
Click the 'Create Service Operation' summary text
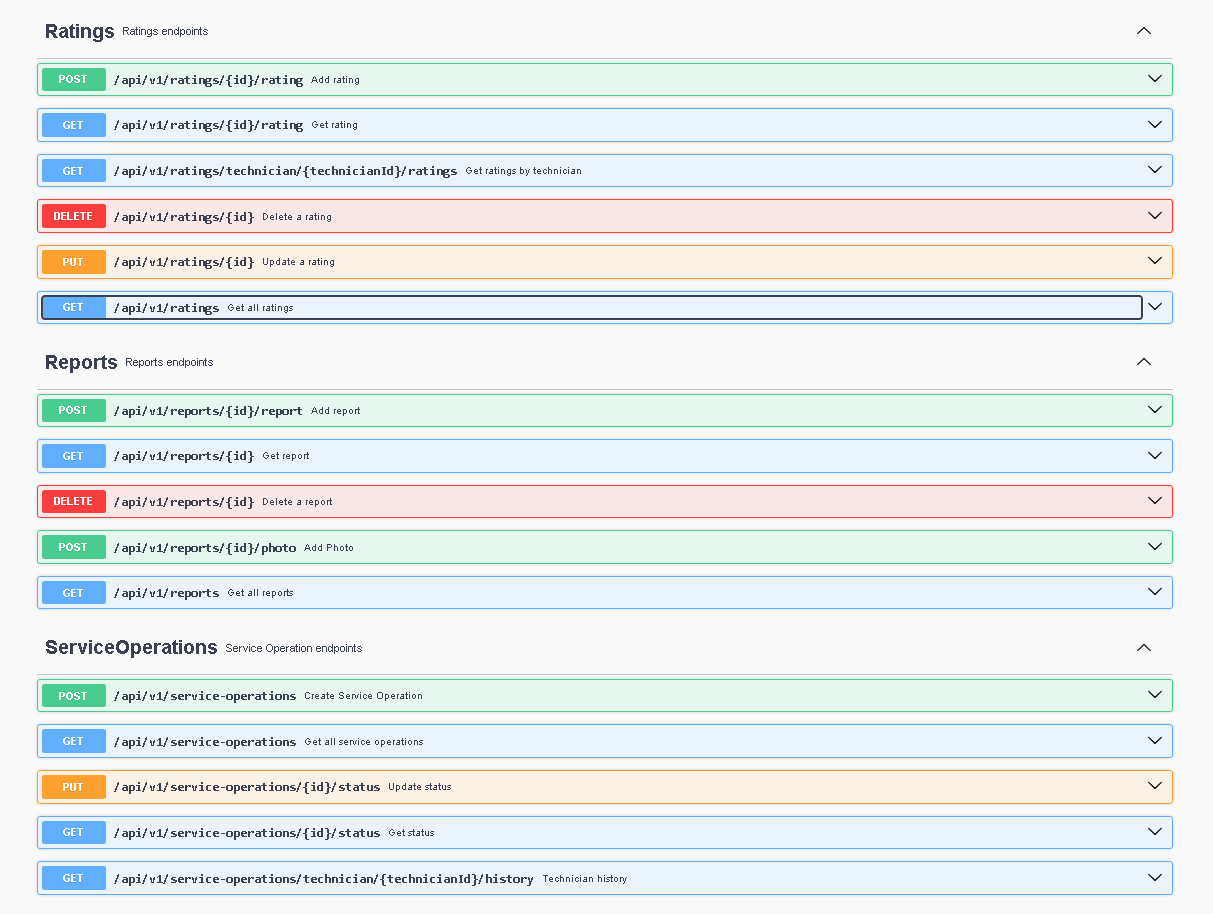pos(363,696)
